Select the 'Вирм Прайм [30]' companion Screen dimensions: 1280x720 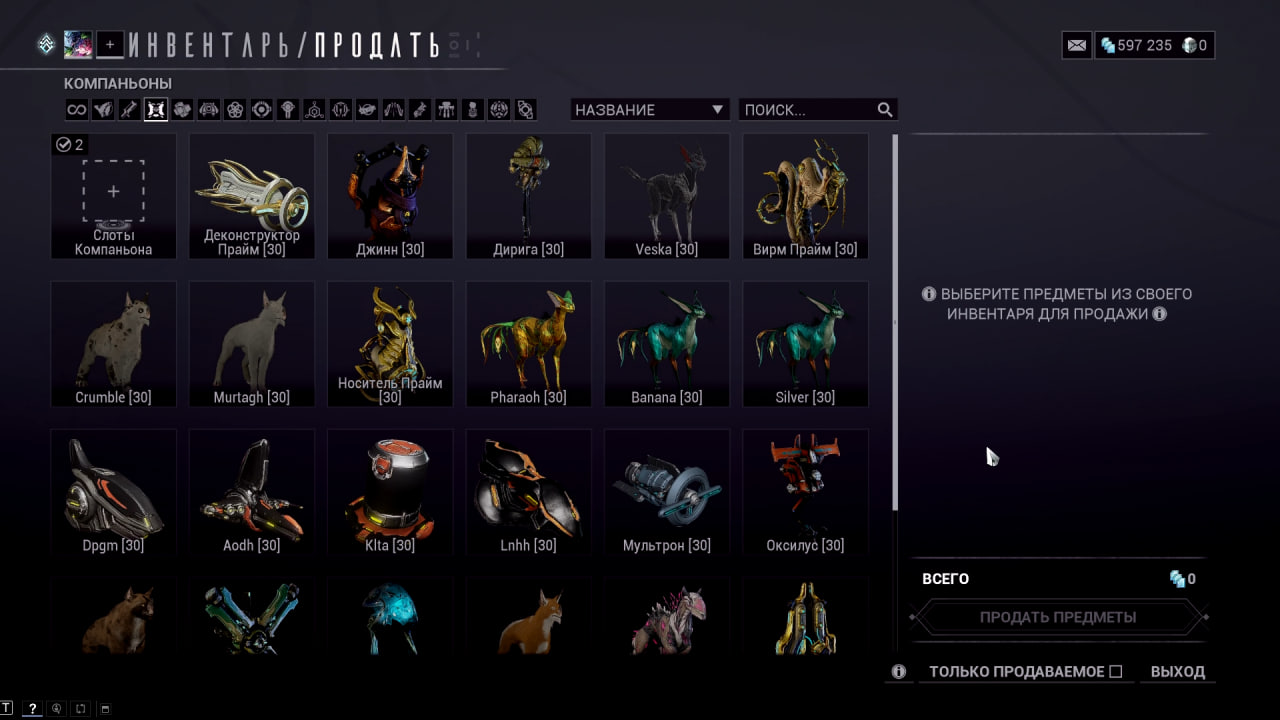pyautogui.click(x=805, y=196)
